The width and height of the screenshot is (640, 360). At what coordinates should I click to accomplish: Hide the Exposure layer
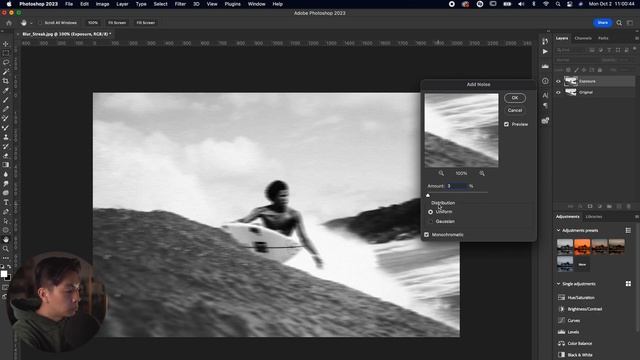pyautogui.click(x=558, y=81)
